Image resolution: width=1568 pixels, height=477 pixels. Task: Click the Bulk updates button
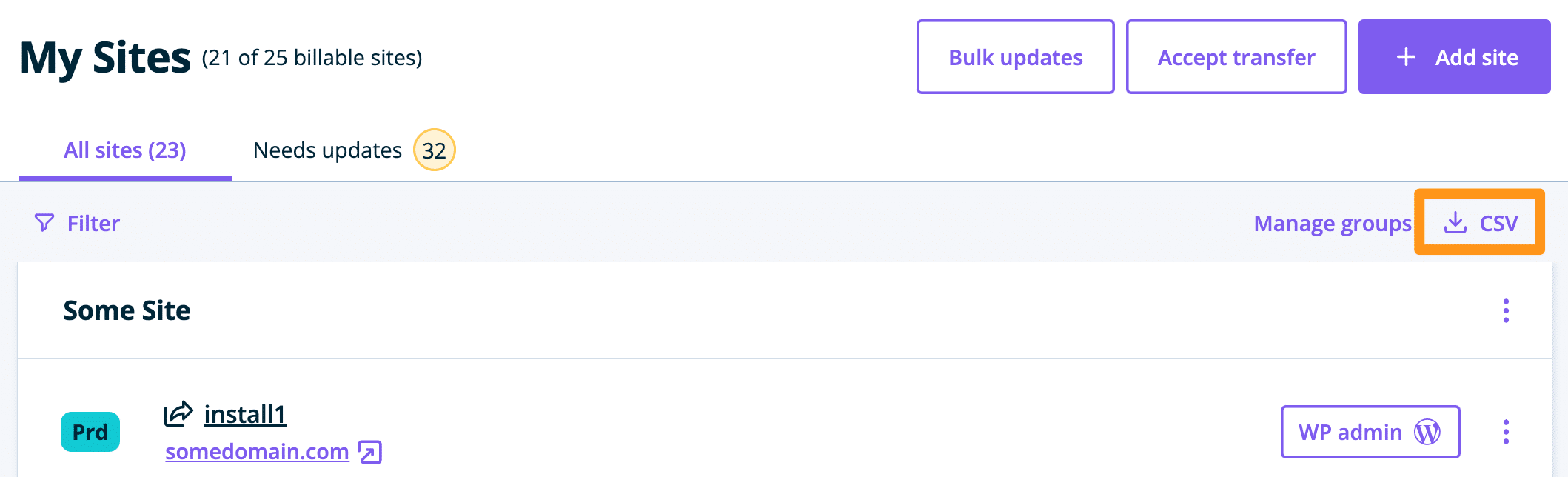coord(1015,57)
